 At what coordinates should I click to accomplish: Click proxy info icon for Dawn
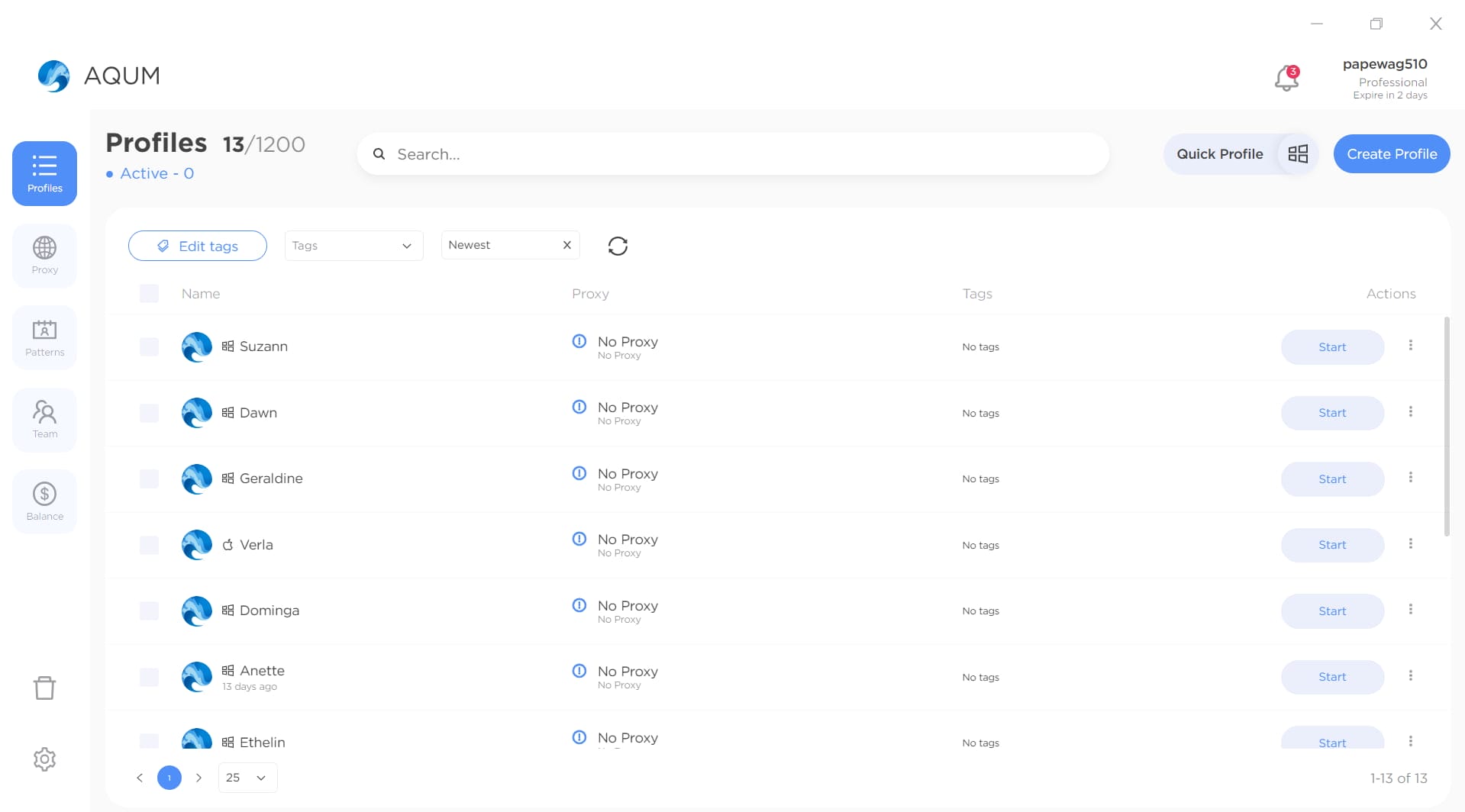click(x=579, y=407)
